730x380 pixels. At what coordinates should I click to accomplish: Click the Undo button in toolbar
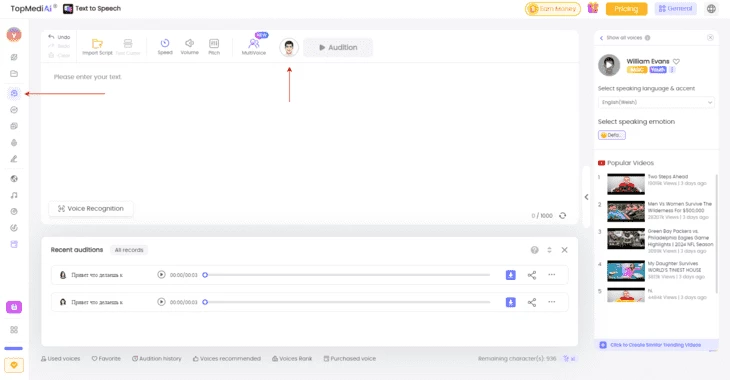coord(59,37)
